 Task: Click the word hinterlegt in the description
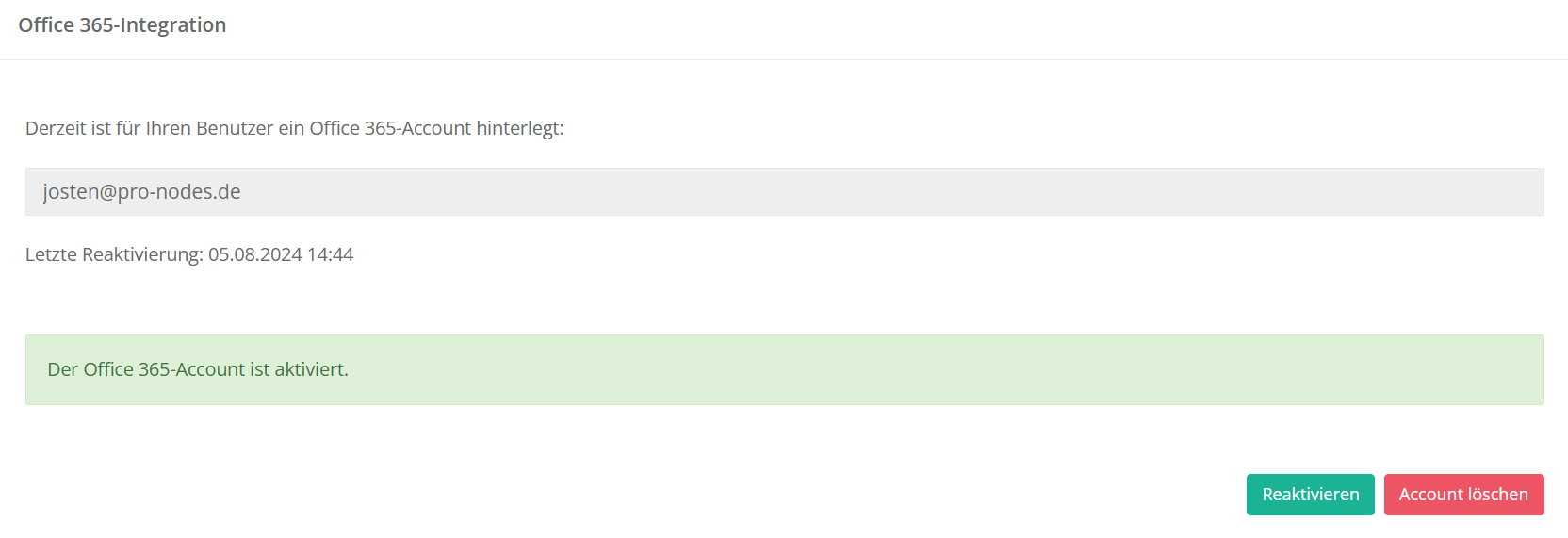518,128
